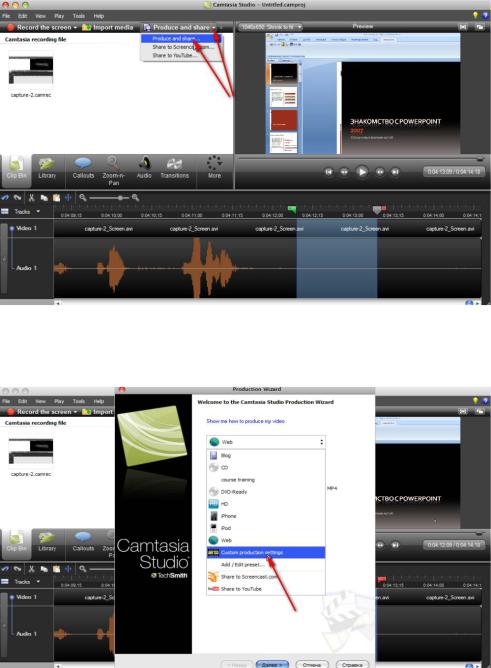
Task: Close the Production Wizard with its red button
Action: coord(122,389)
